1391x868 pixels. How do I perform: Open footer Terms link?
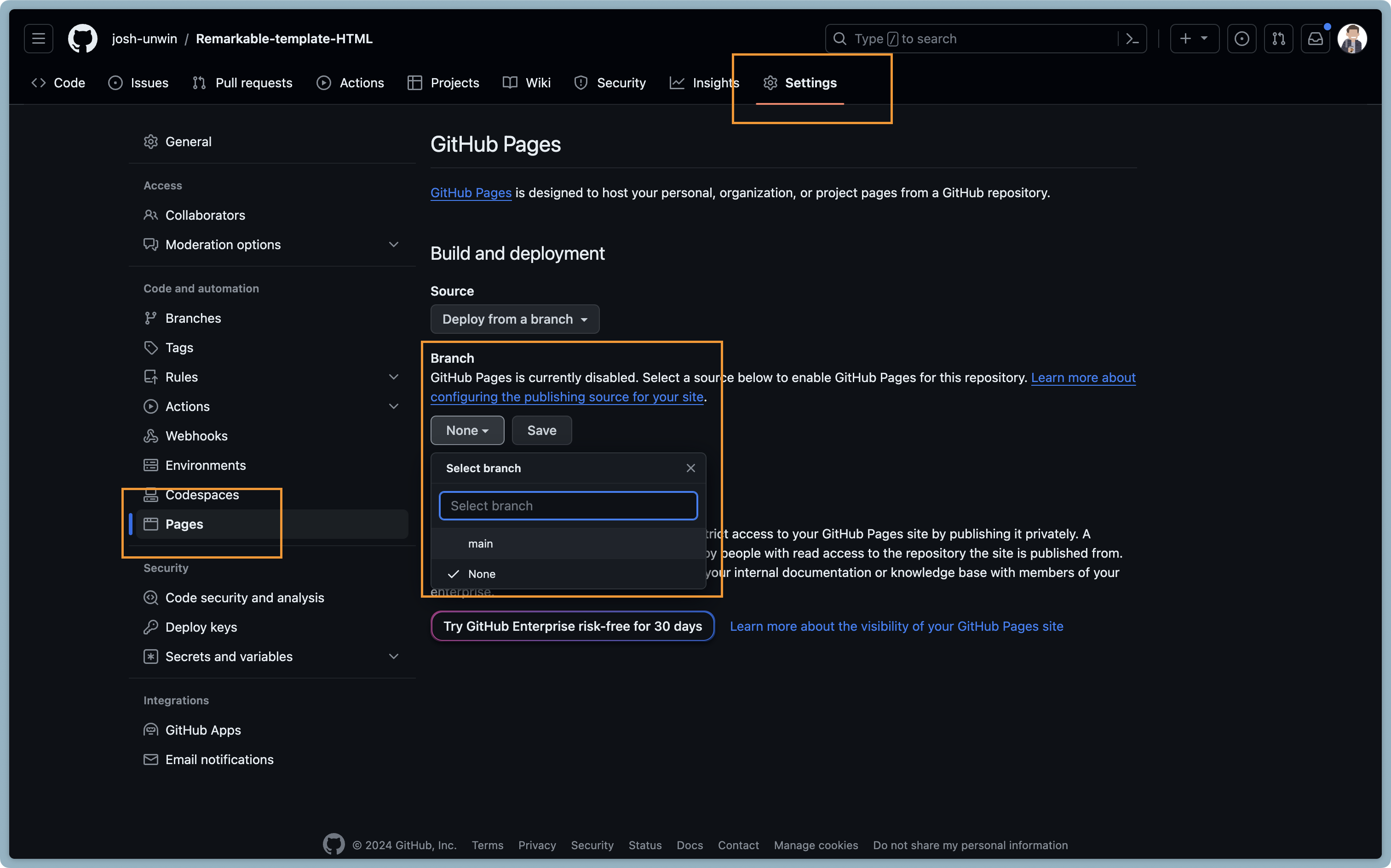click(x=487, y=845)
